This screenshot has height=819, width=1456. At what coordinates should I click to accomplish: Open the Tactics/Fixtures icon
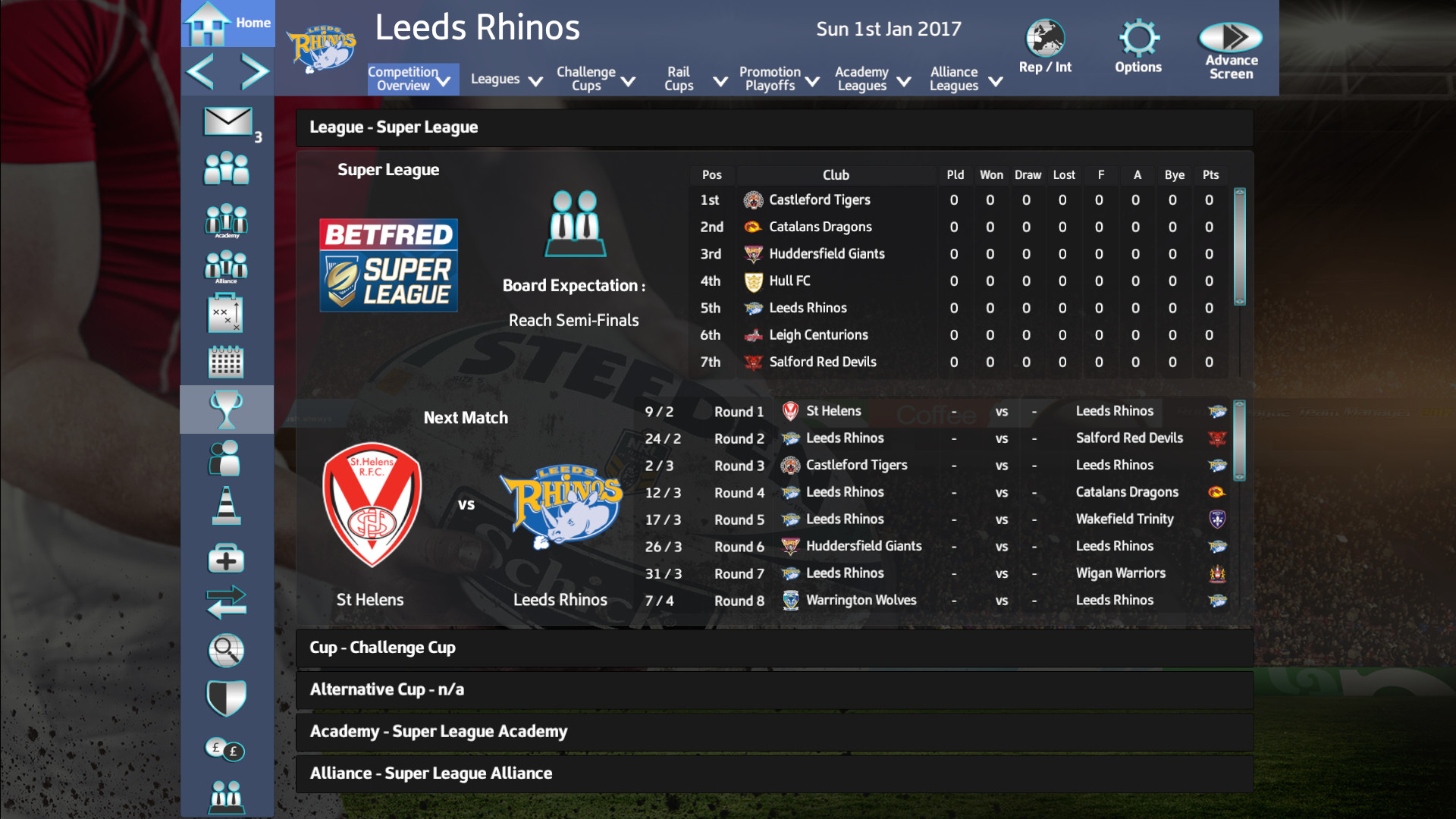226,312
